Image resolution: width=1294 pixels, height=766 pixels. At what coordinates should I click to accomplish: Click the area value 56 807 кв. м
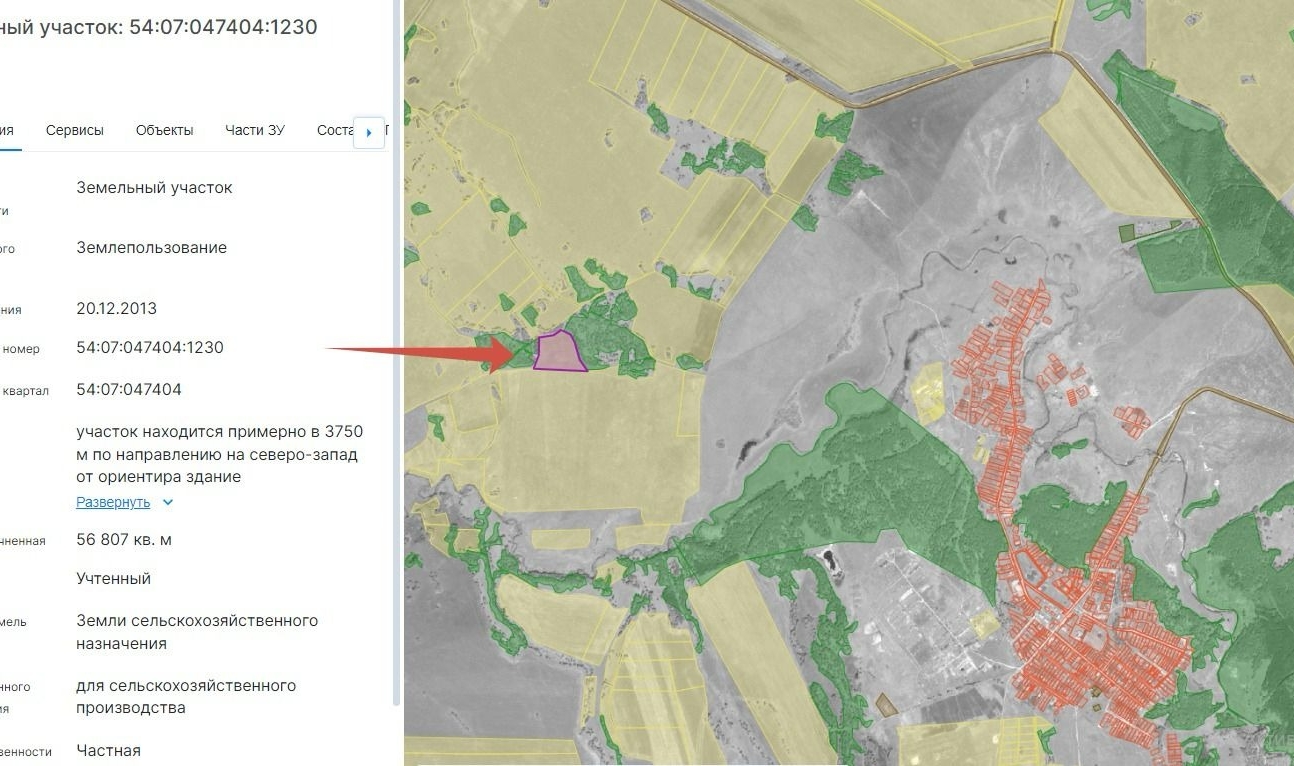[x=124, y=540]
